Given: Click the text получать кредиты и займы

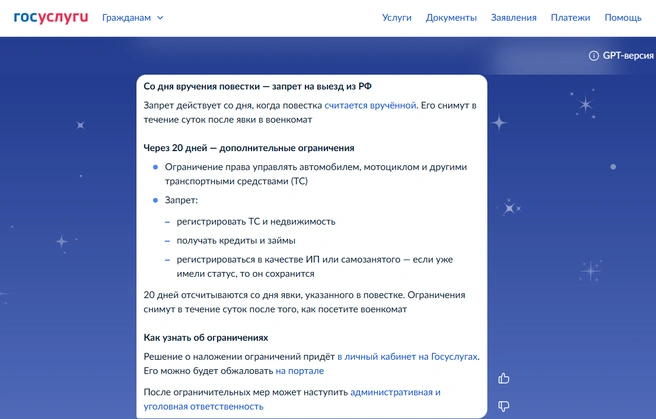Looking at the screenshot, I should point(236,241).
